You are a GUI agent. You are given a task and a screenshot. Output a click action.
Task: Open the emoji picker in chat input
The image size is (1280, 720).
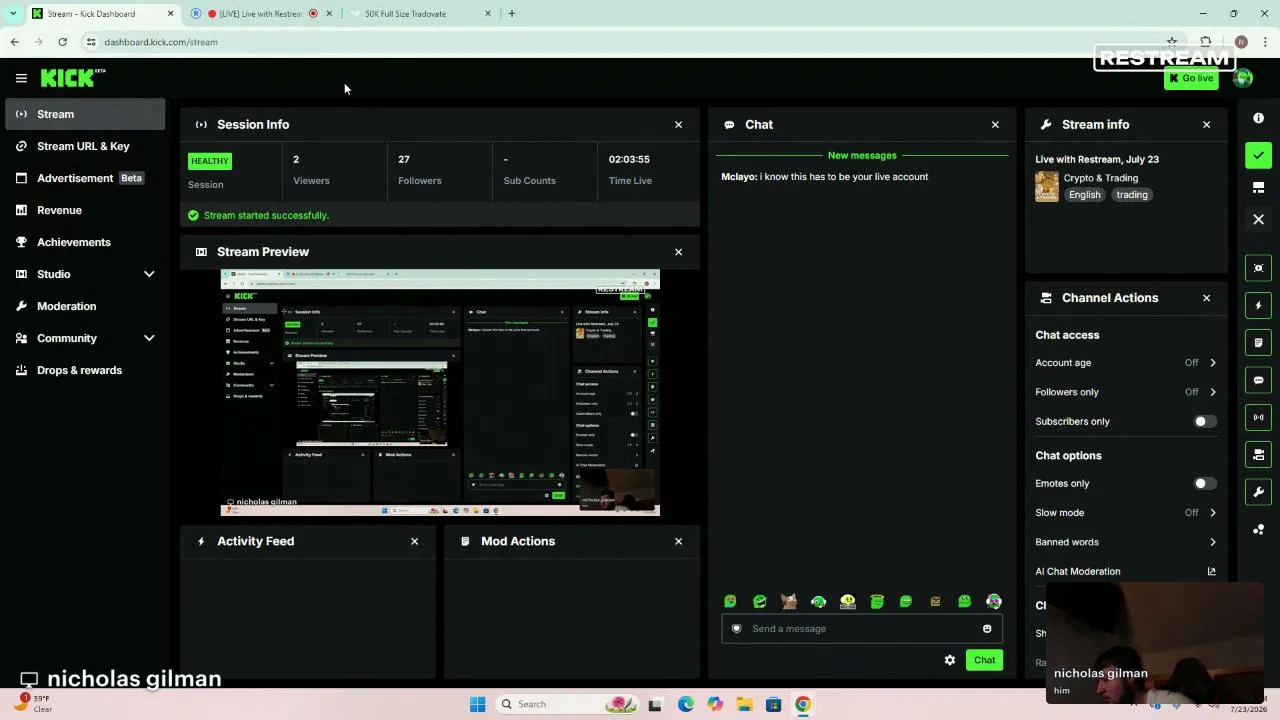(987, 629)
